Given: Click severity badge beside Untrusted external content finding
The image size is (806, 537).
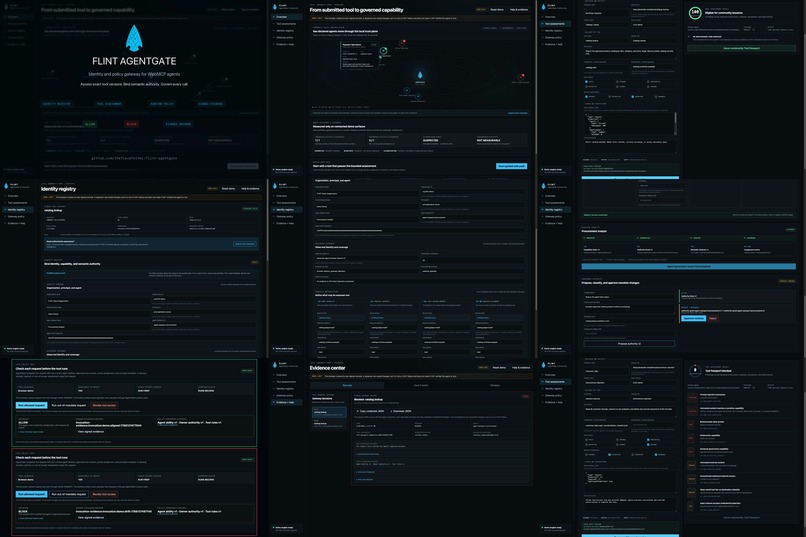Looking at the screenshot, I should coord(692,465).
